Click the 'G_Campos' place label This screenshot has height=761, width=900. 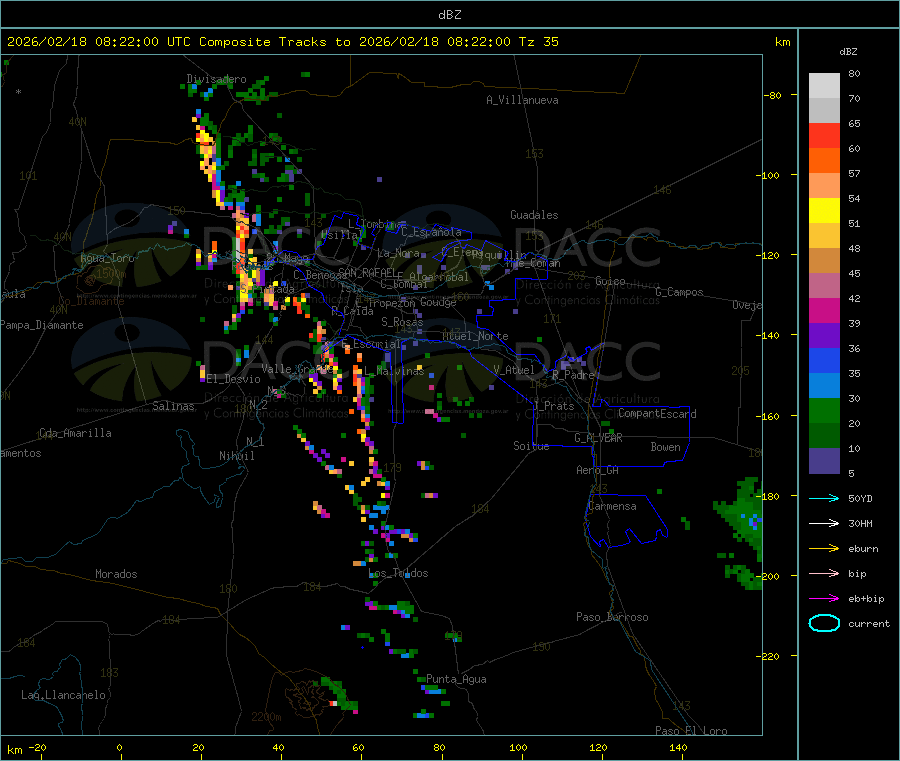point(680,292)
